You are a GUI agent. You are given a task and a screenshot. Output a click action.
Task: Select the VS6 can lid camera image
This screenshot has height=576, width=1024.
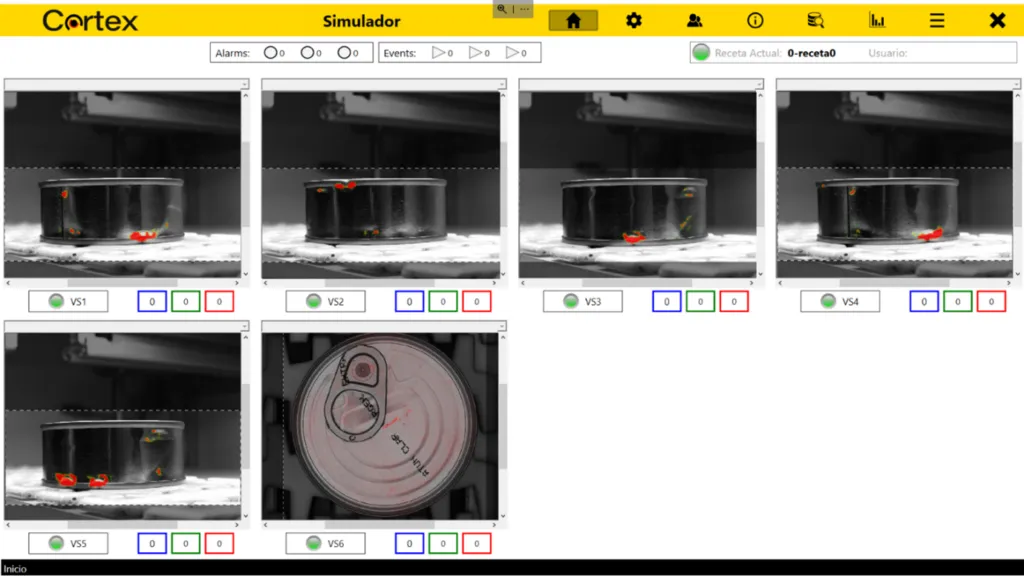[x=380, y=425]
